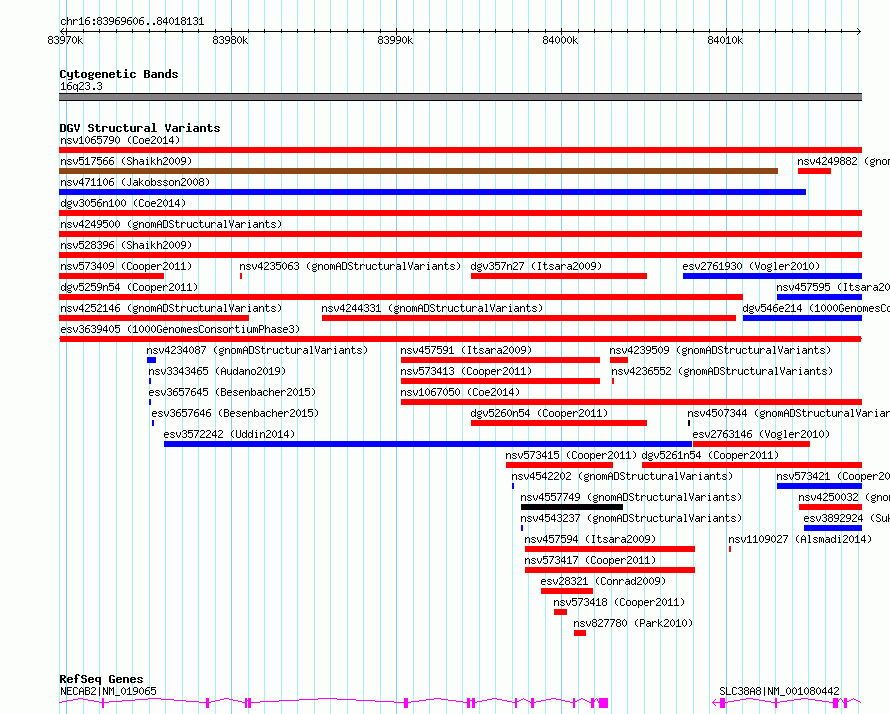The height and width of the screenshot is (714, 890).
Task: Click label nsv1067050 (Coe2014)
Action: (x=460, y=392)
